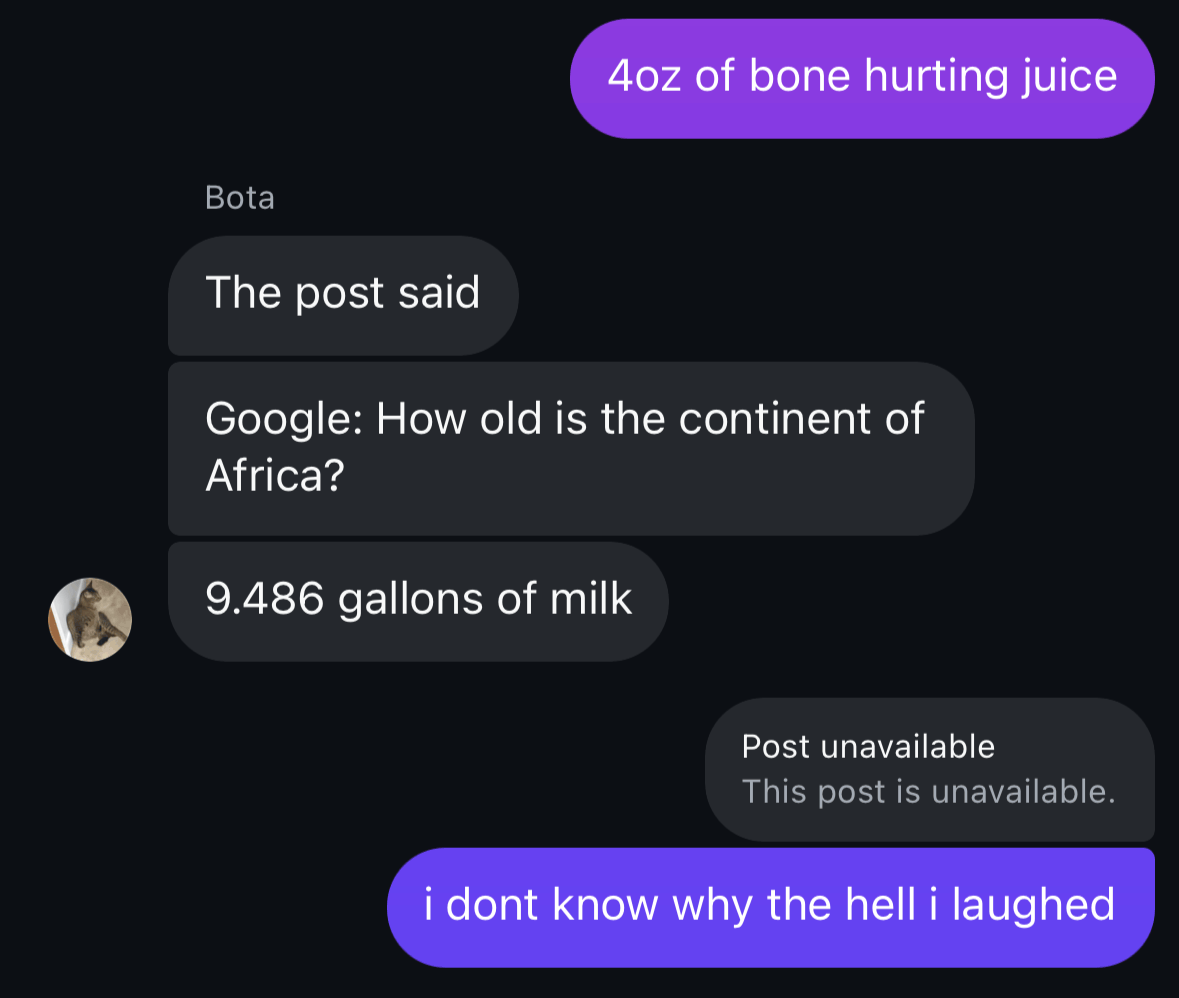Tap the "4oz of bone hurting juice" bubble
Image resolution: width=1179 pixels, height=998 pixels.
pyautogui.click(x=861, y=78)
